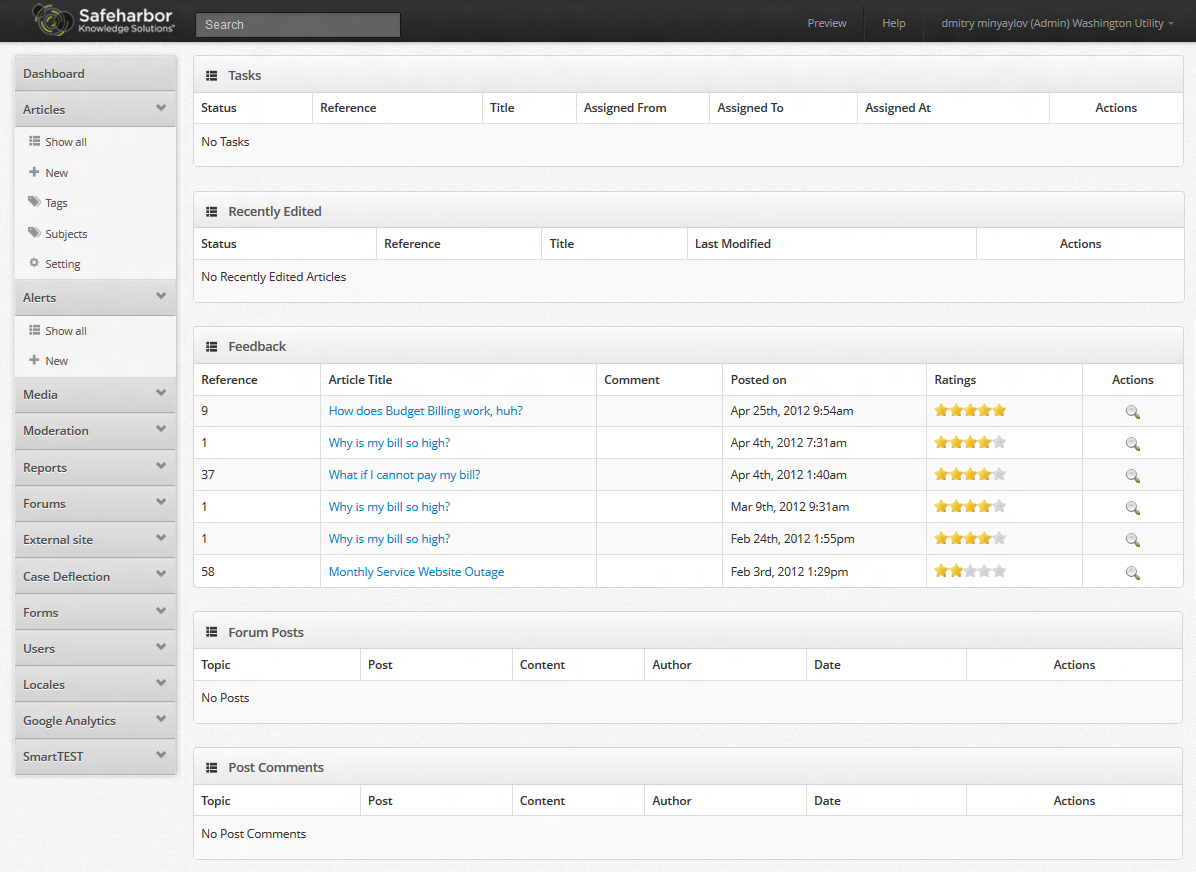Screen dimensions: 1196x872
Task: Open the Articles Setting gear icon
Action: coord(36,264)
